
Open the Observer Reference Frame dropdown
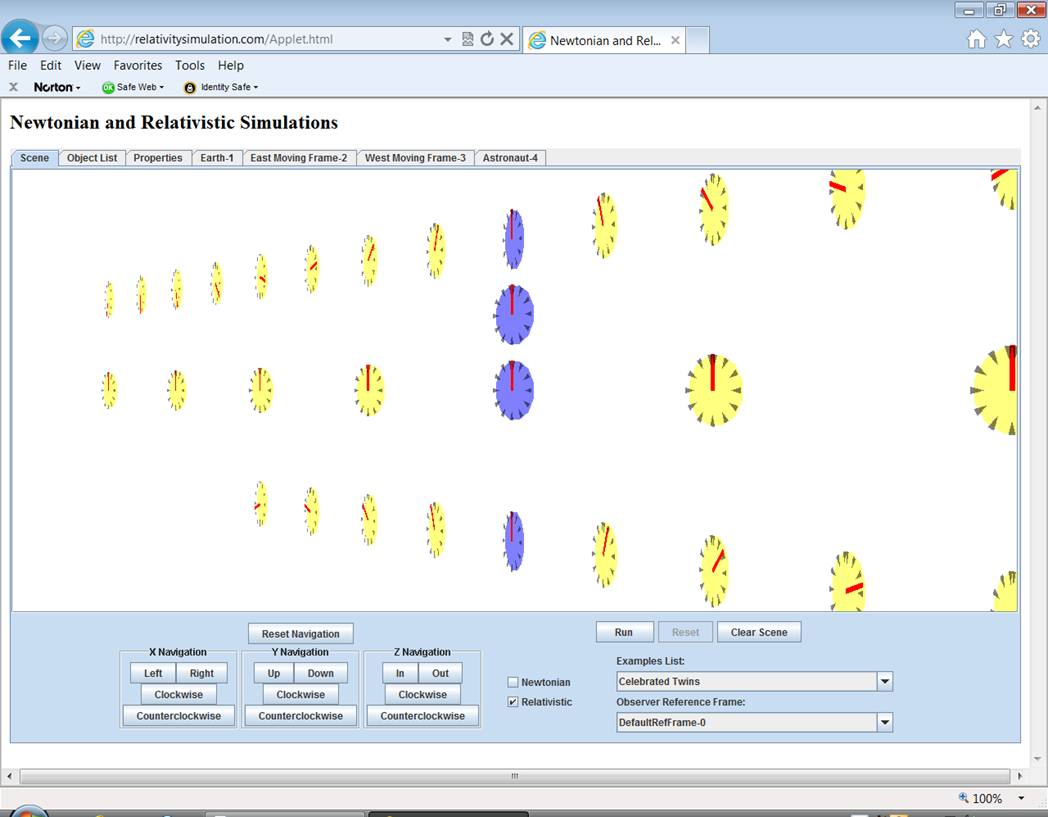[884, 722]
